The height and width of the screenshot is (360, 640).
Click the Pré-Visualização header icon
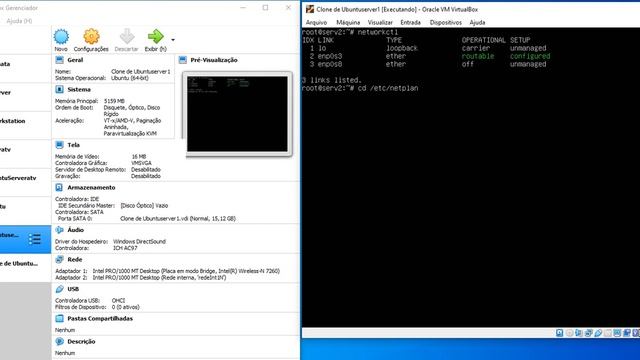(182, 60)
